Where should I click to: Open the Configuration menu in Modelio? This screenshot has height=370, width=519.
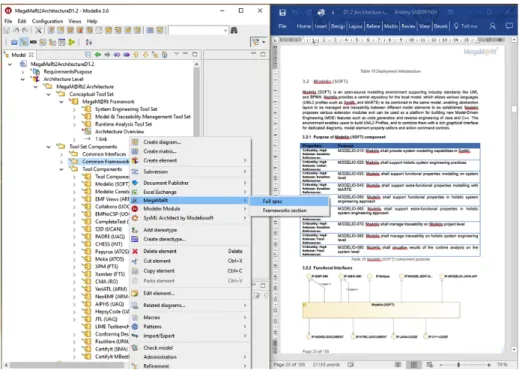tap(47, 21)
